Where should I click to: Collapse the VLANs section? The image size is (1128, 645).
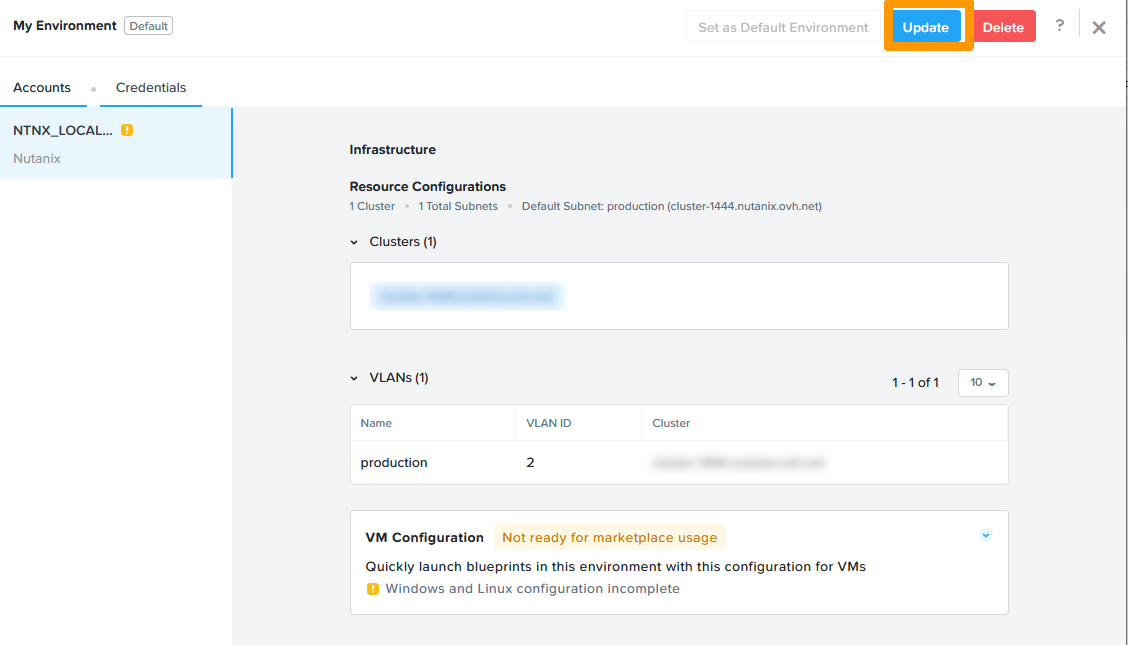(354, 377)
